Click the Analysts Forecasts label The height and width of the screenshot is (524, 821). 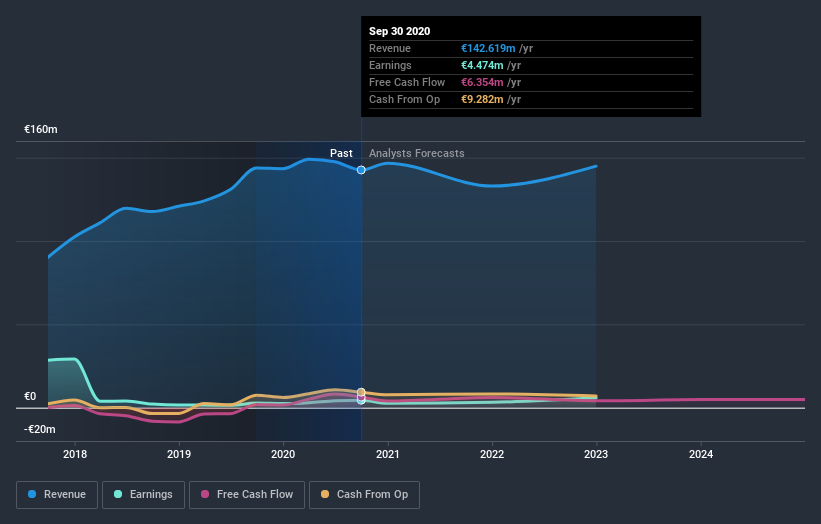[x=417, y=153]
